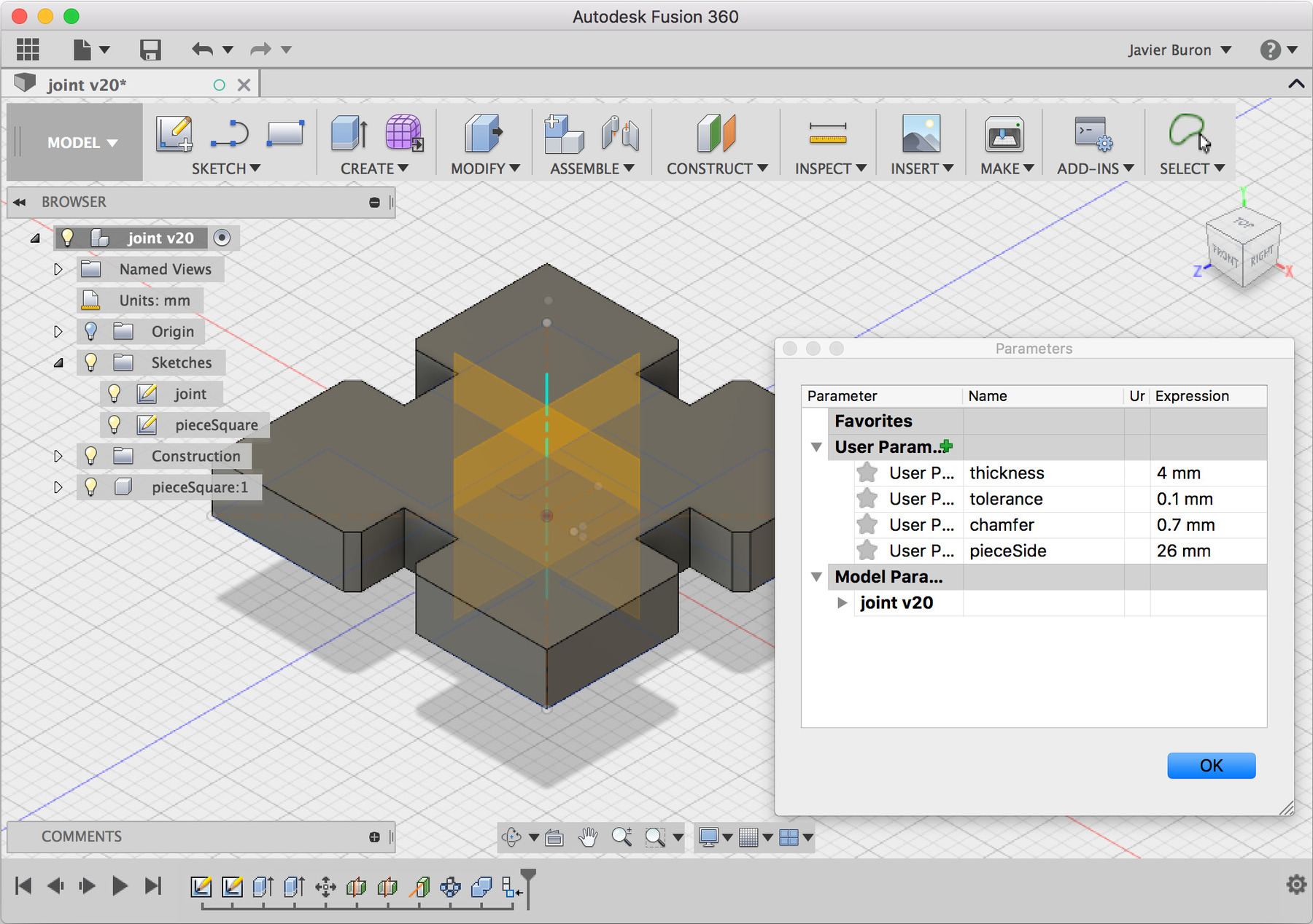Select the Pan hand tool
This screenshot has width=1313, height=924.
[588, 837]
